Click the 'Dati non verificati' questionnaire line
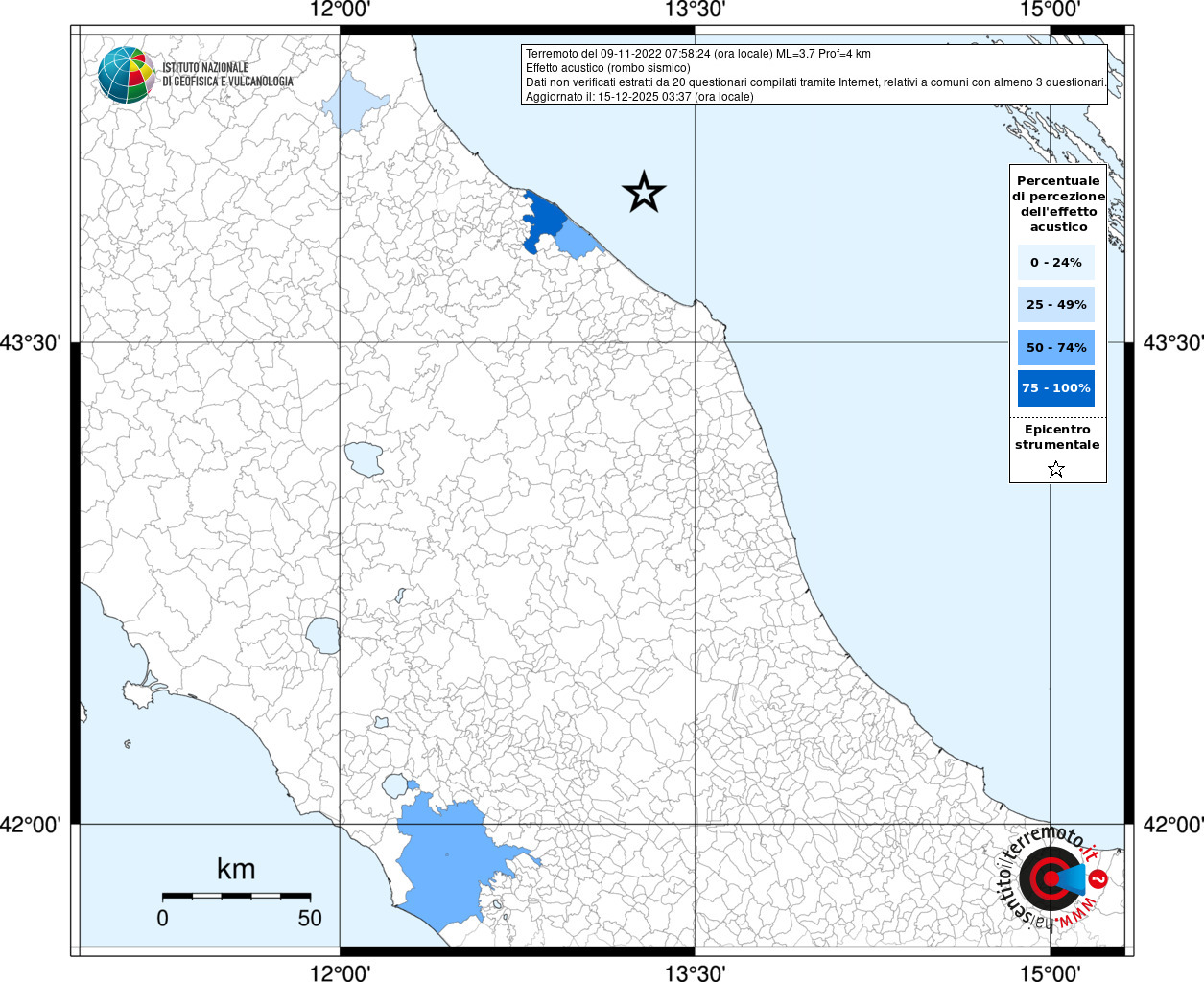 [815, 82]
